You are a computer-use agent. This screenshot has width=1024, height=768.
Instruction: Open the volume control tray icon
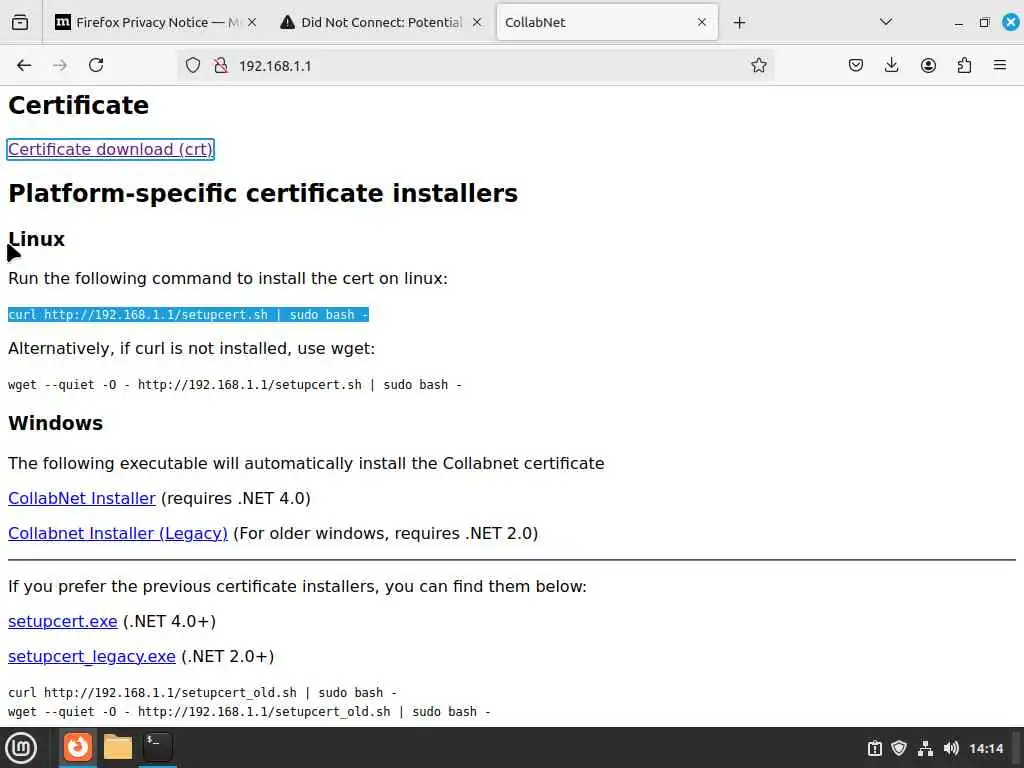point(951,748)
